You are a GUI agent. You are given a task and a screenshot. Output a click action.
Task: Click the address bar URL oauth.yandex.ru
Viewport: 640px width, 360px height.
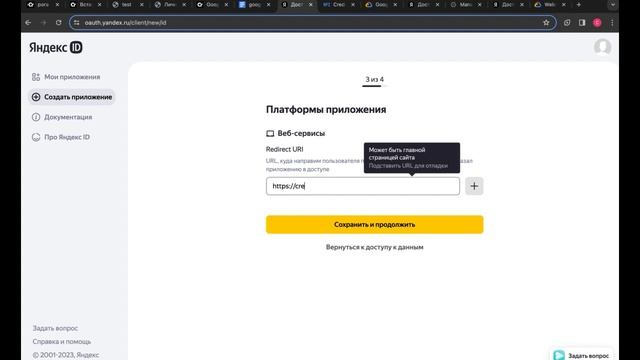[x=125, y=23]
